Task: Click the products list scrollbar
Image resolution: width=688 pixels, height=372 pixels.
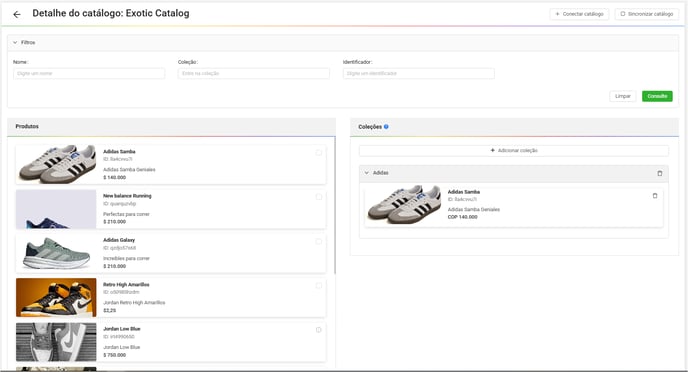Action: click(x=335, y=205)
